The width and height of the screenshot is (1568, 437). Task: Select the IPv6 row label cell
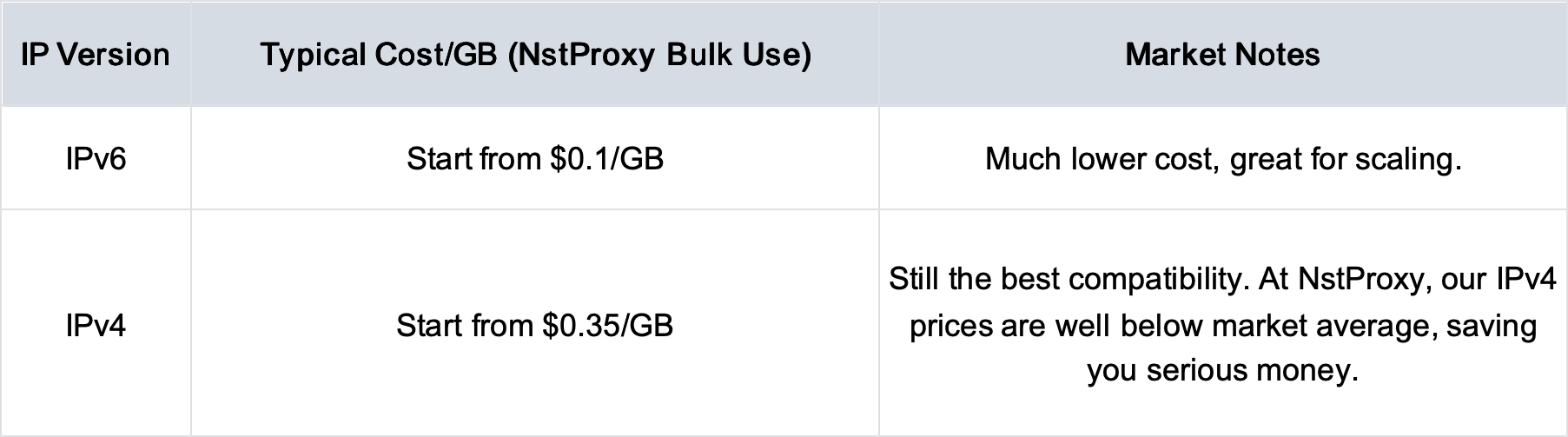point(96,159)
